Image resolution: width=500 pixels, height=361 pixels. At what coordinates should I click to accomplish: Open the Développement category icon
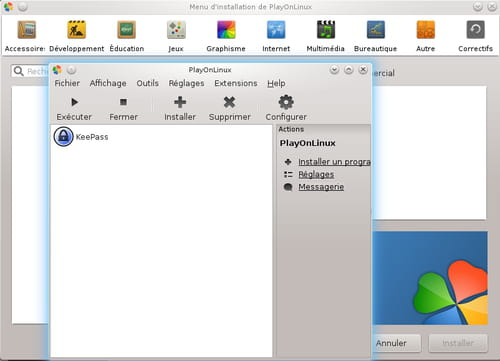coord(77,30)
